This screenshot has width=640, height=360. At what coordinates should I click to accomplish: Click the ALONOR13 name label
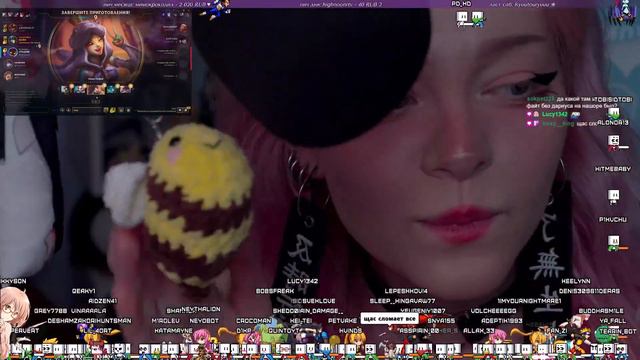click(613, 122)
